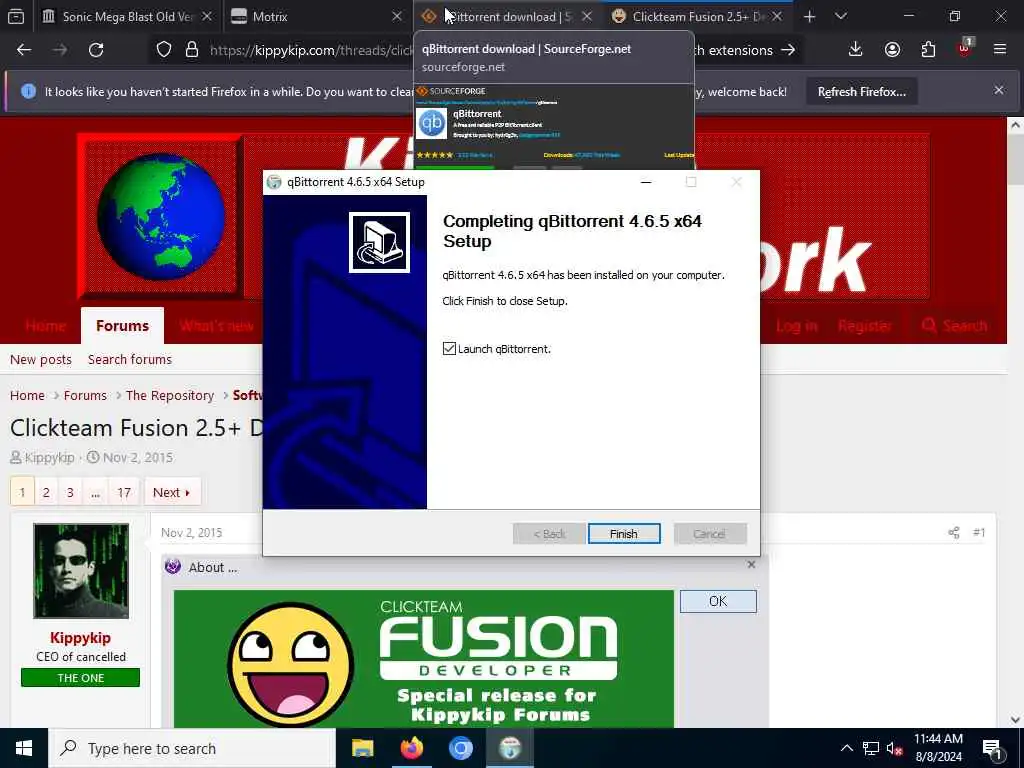Show hidden system tray icons

pos(846,748)
